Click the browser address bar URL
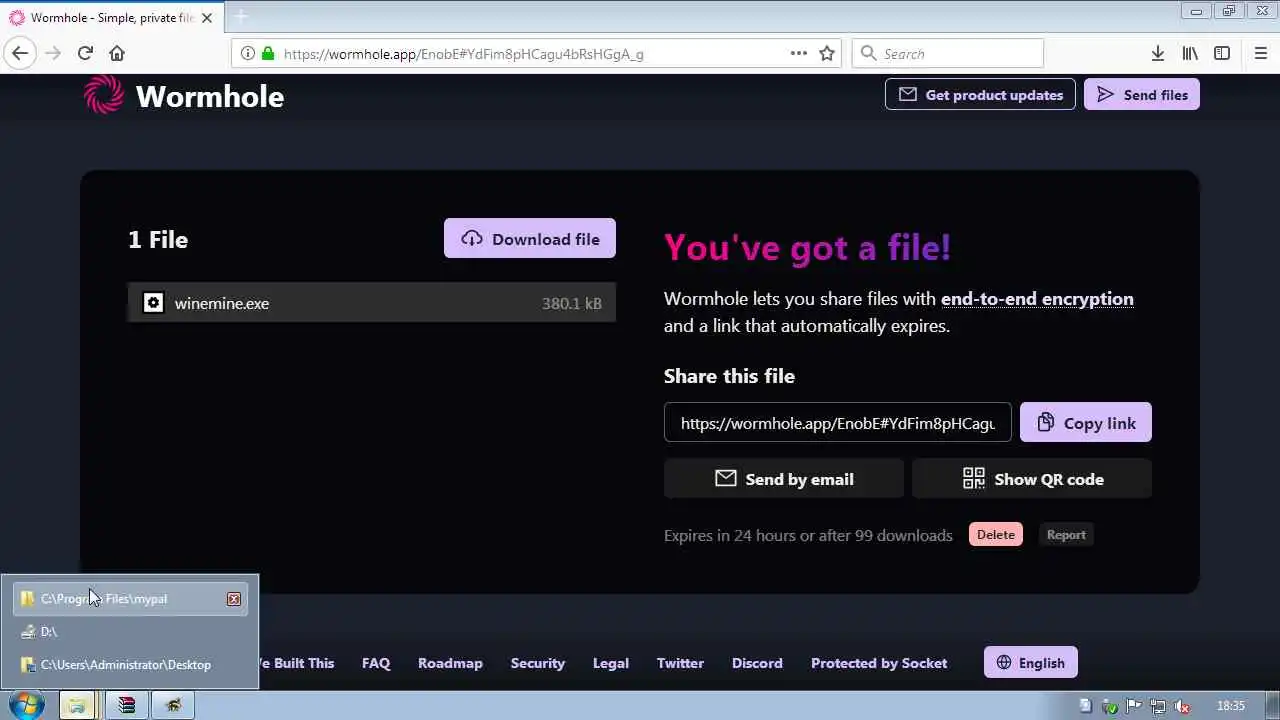Screen dimensions: 1280x720 (464, 54)
